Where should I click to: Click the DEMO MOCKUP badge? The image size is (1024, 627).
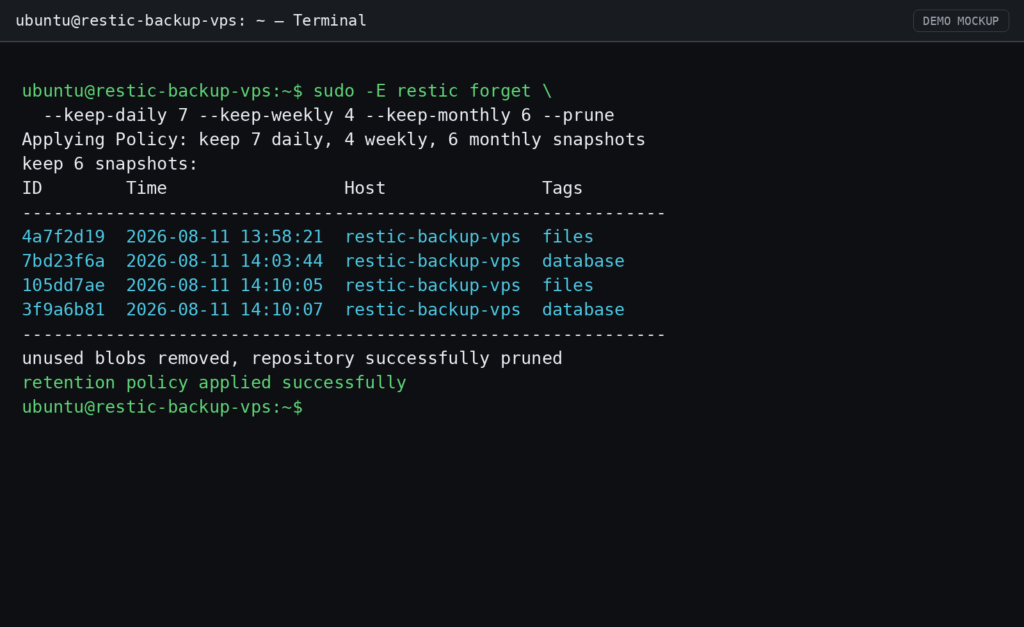click(x=961, y=21)
